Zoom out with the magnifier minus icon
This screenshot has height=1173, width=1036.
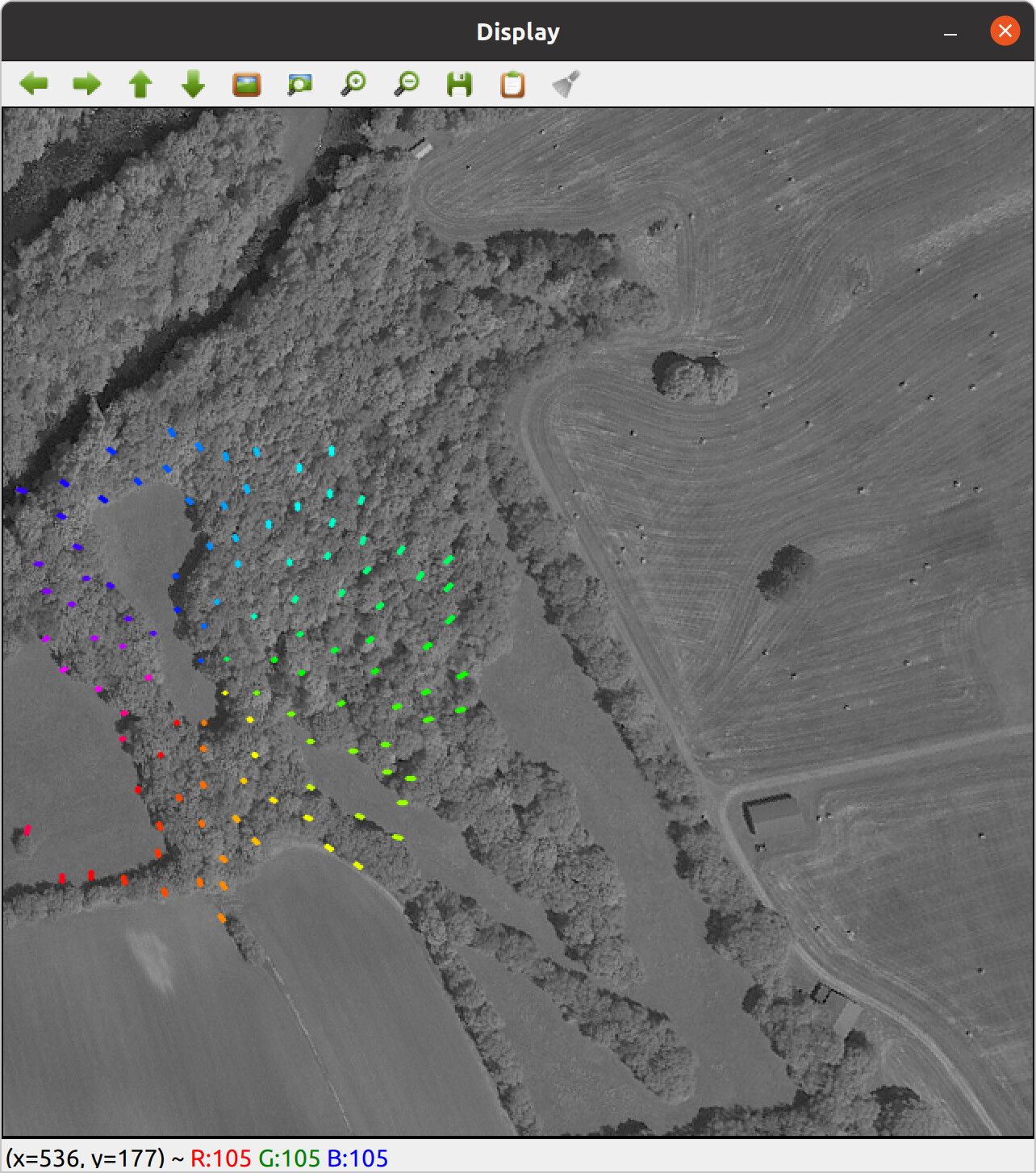coord(407,84)
